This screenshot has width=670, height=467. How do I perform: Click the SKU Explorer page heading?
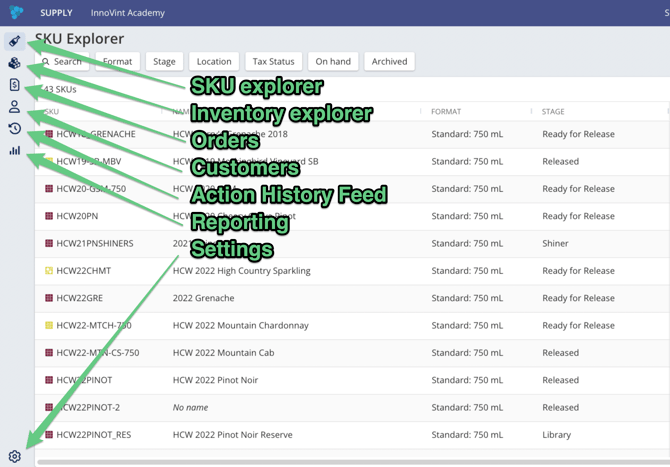[x=79, y=38]
